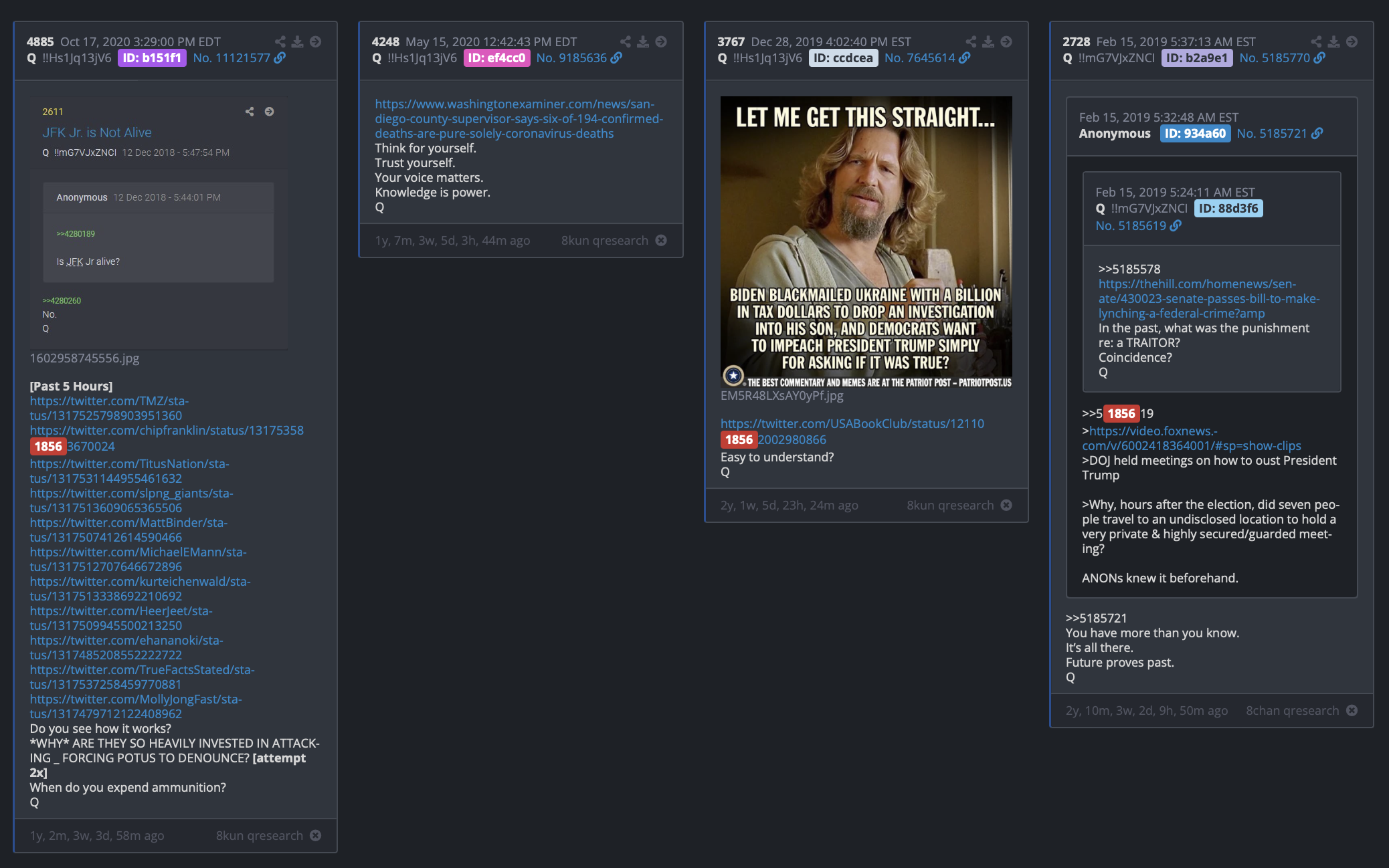
Task: Click arrow circle icon on post 4885
Action: click(316, 41)
